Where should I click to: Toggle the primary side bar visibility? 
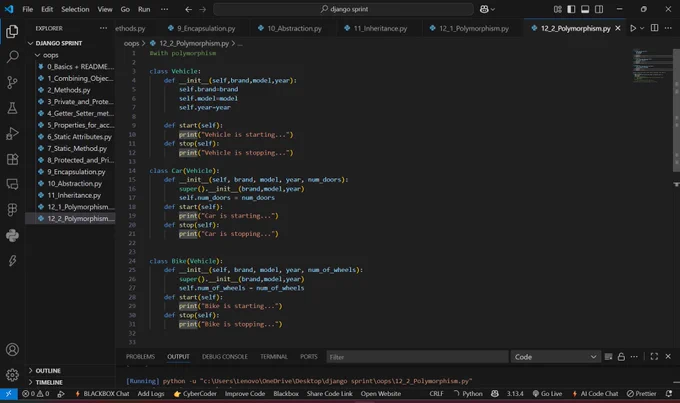571,9
